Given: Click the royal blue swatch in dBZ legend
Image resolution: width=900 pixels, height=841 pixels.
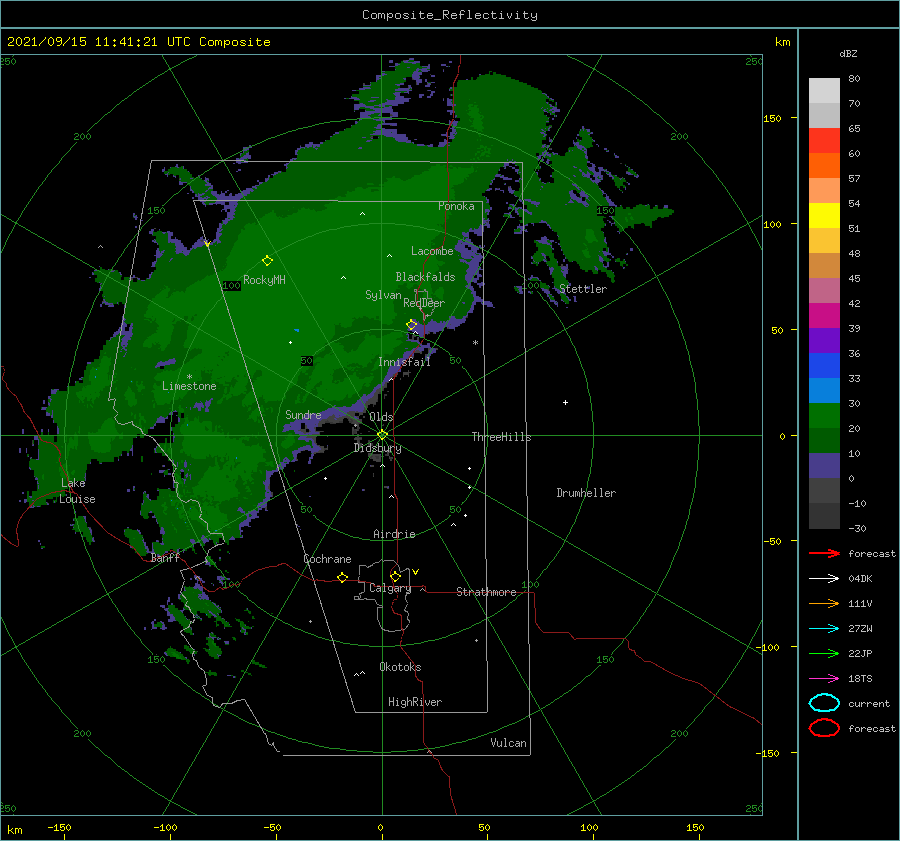Looking at the screenshot, I should tap(824, 365).
